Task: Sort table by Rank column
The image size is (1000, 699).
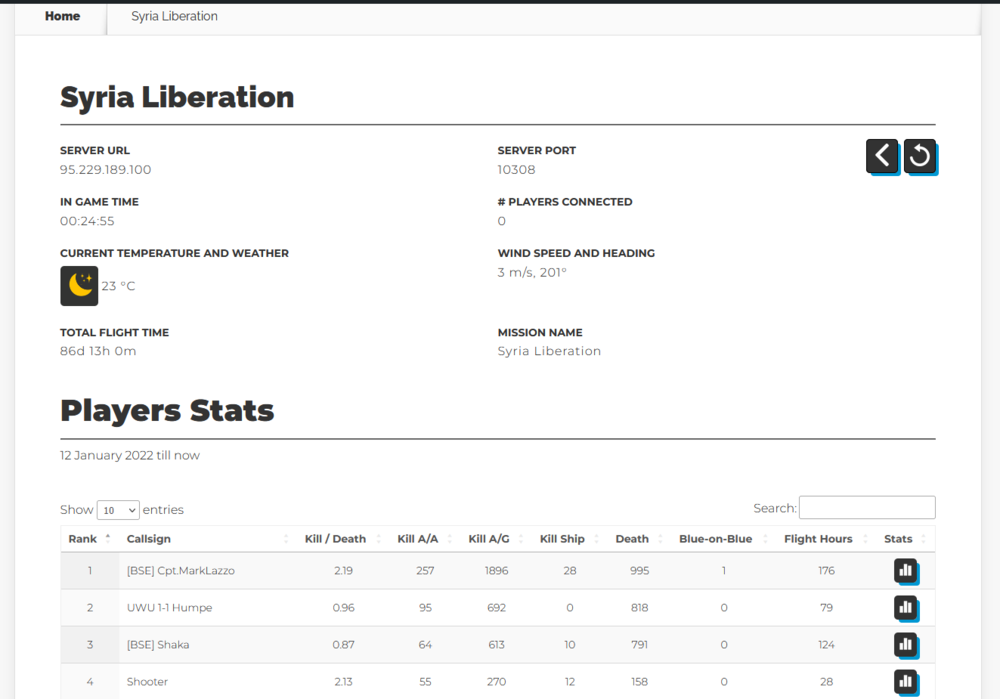Action: coord(90,539)
